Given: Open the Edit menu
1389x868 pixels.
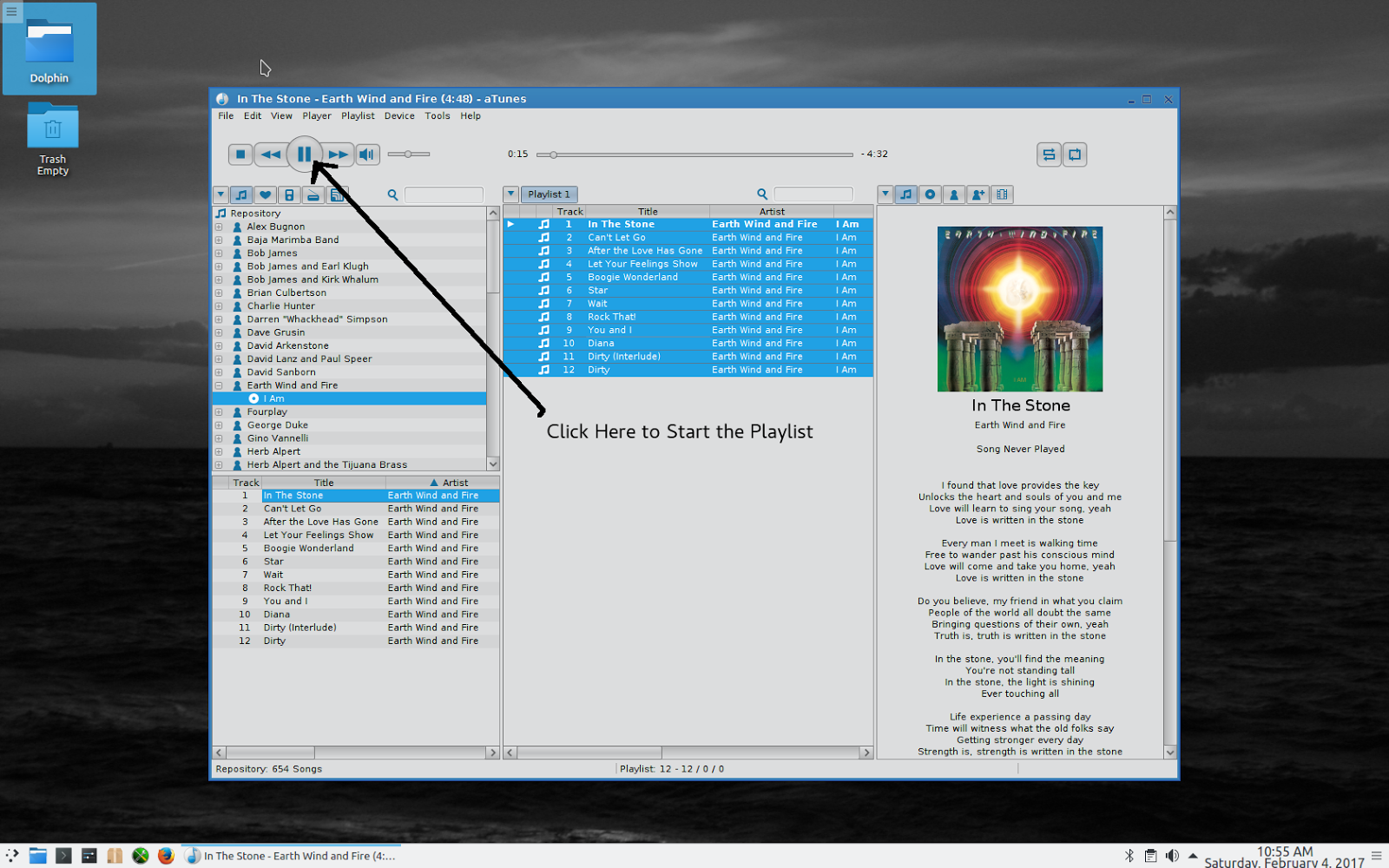Looking at the screenshot, I should [x=253, y=115].
